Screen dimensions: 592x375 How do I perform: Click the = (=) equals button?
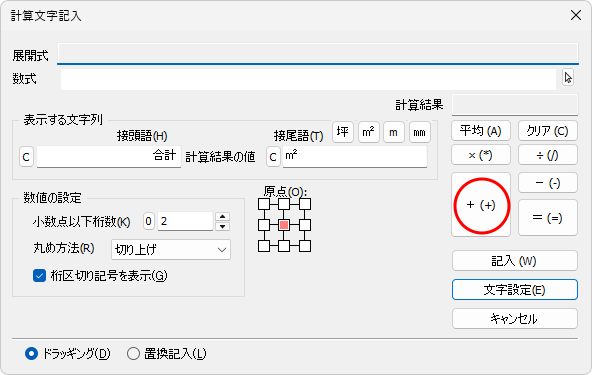[547, 218]
